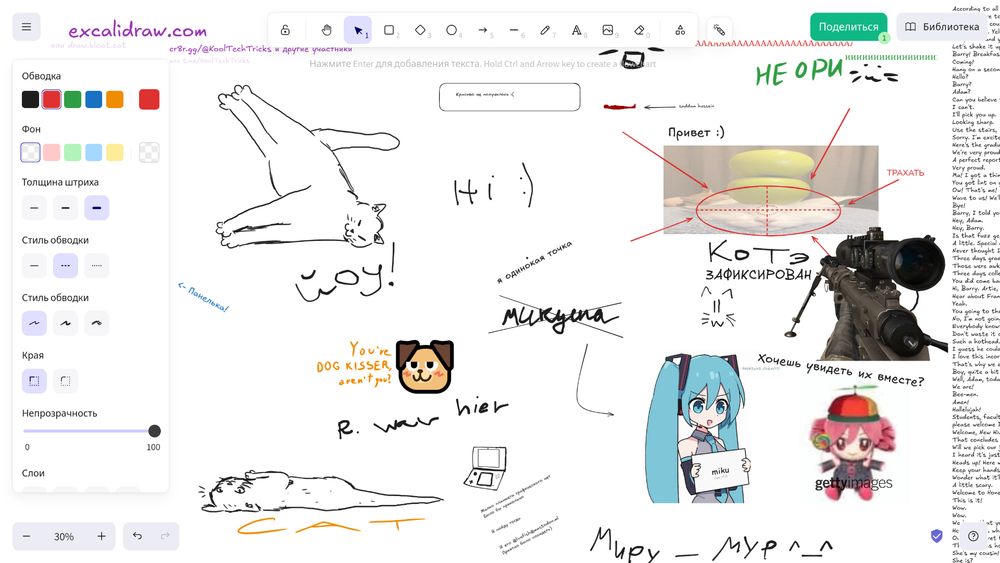Pick the pink background swatch
Viewport: 1000px width, 563px height.
51,152
